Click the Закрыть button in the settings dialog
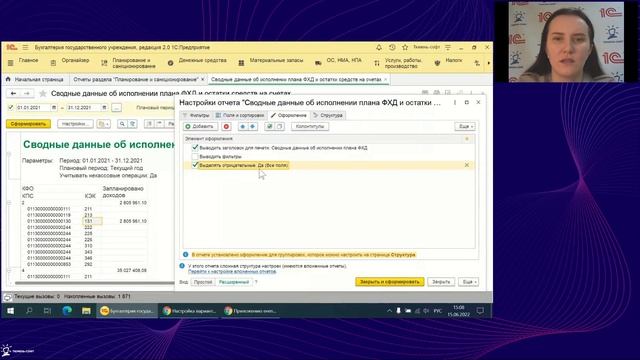This screenshot has height=360, width=640. click(x=441, y=282)
